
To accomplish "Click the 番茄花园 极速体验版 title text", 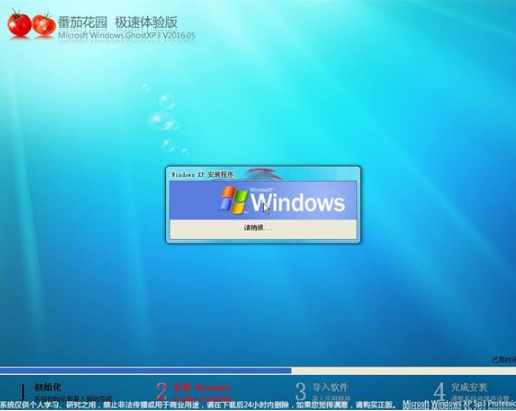I will pos(117,22).
